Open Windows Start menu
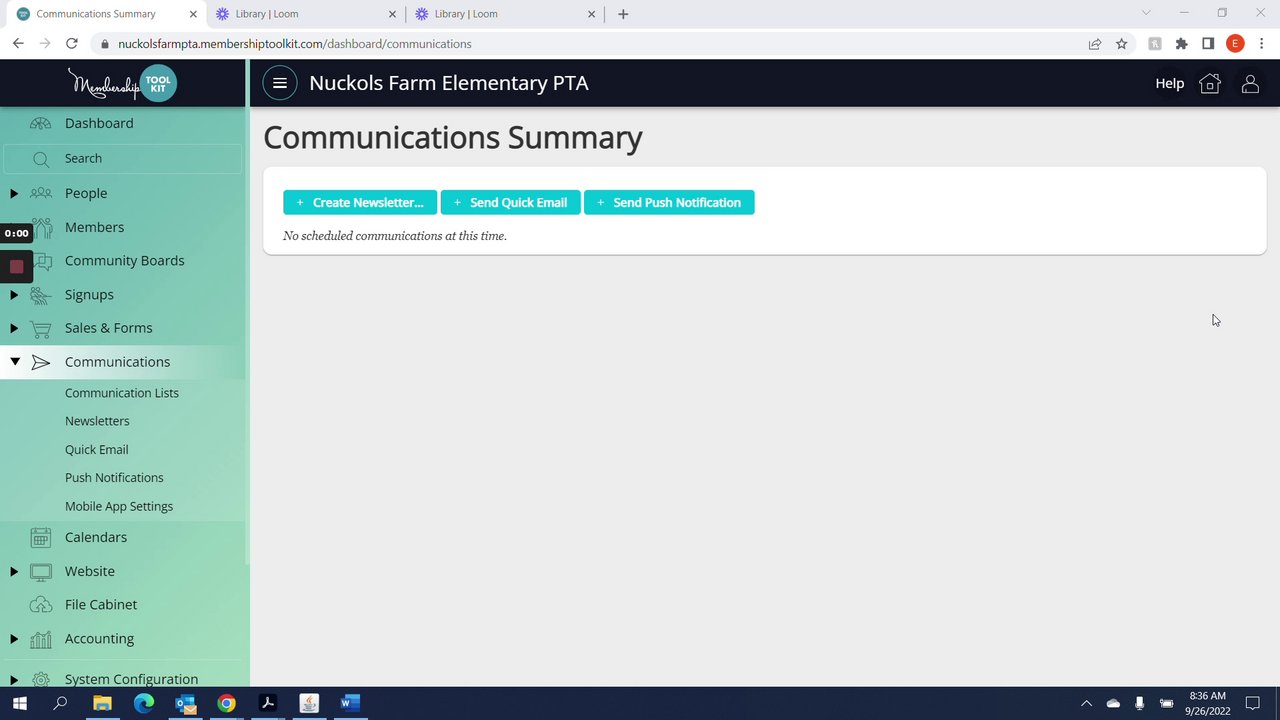Viewport: 1280px width, 720px height. (19, 703)
